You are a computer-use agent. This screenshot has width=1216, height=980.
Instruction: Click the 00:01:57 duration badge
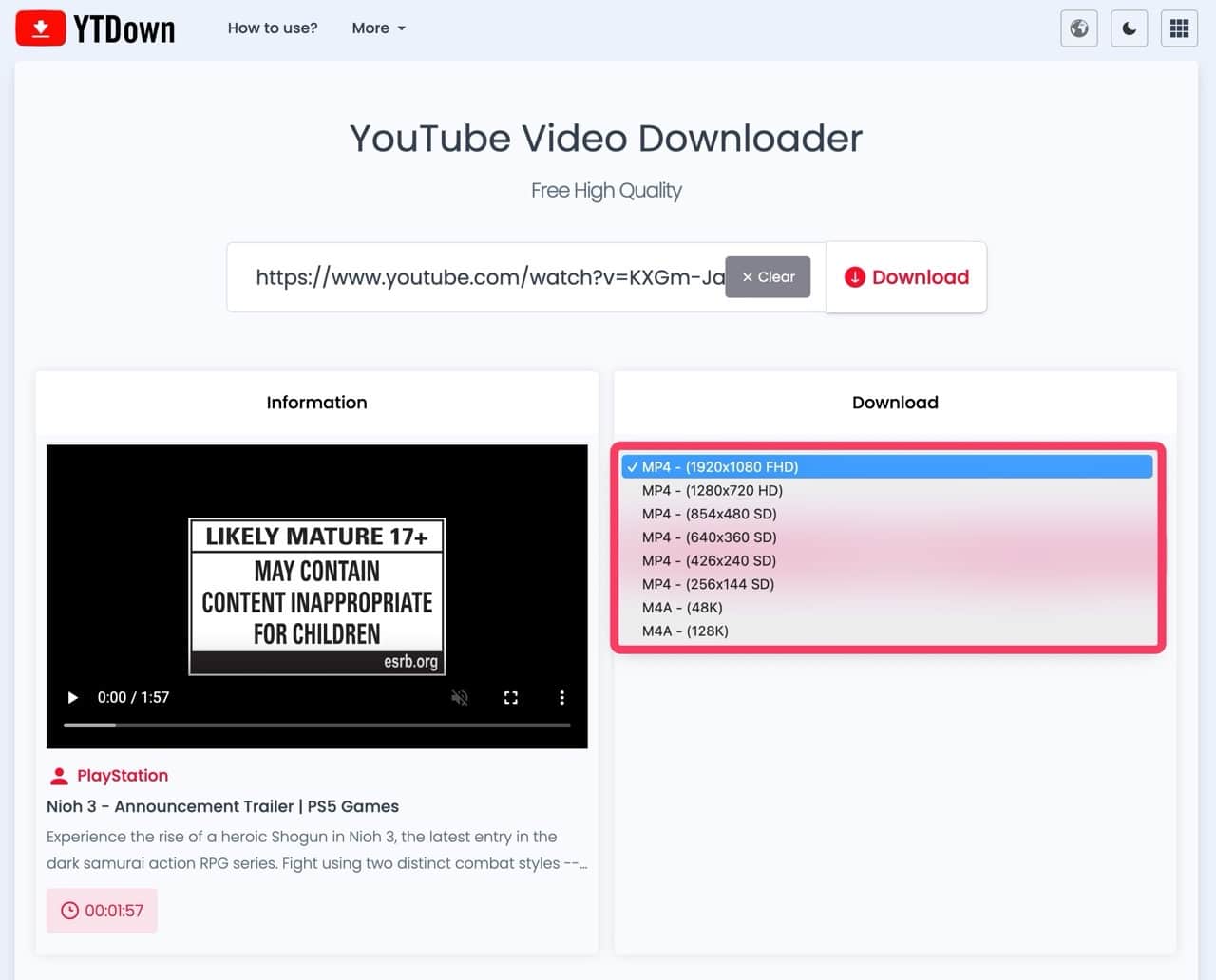102,911
